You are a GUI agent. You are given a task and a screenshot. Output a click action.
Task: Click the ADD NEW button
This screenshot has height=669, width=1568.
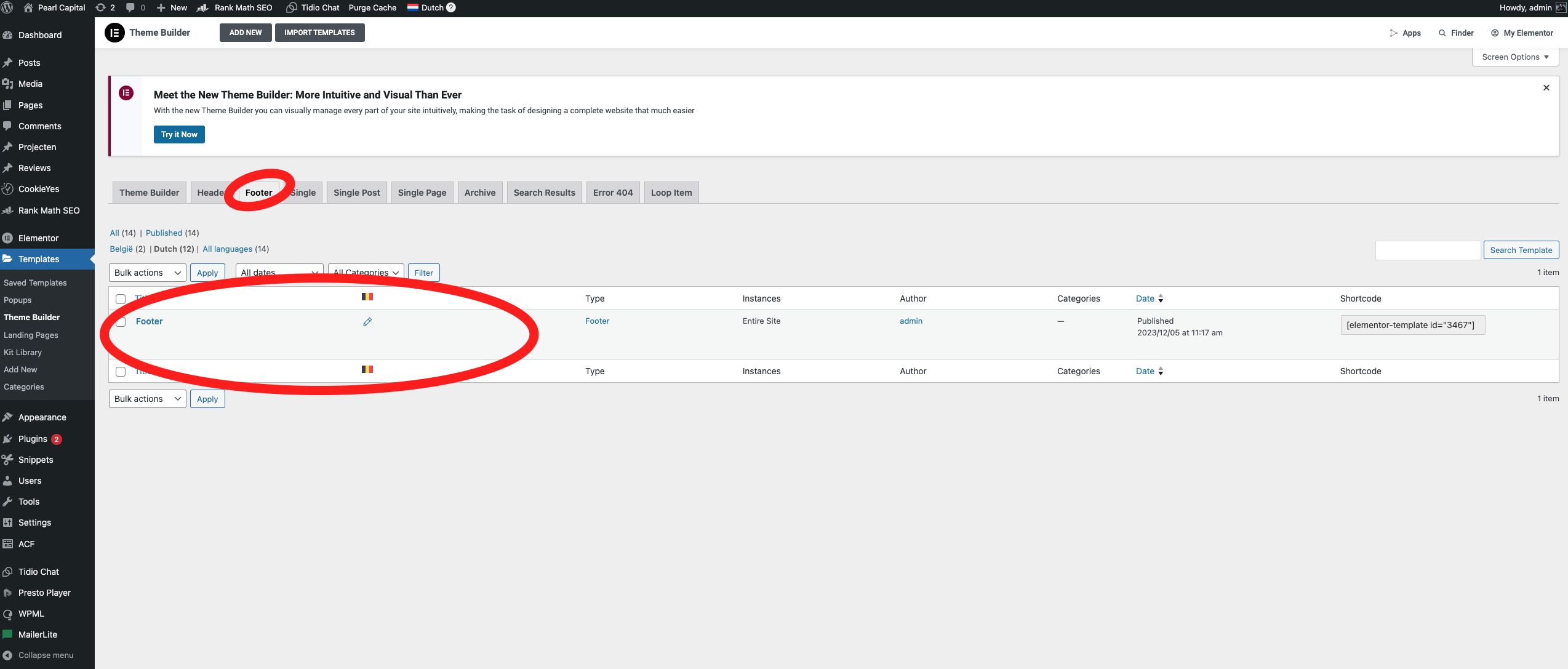246,33
